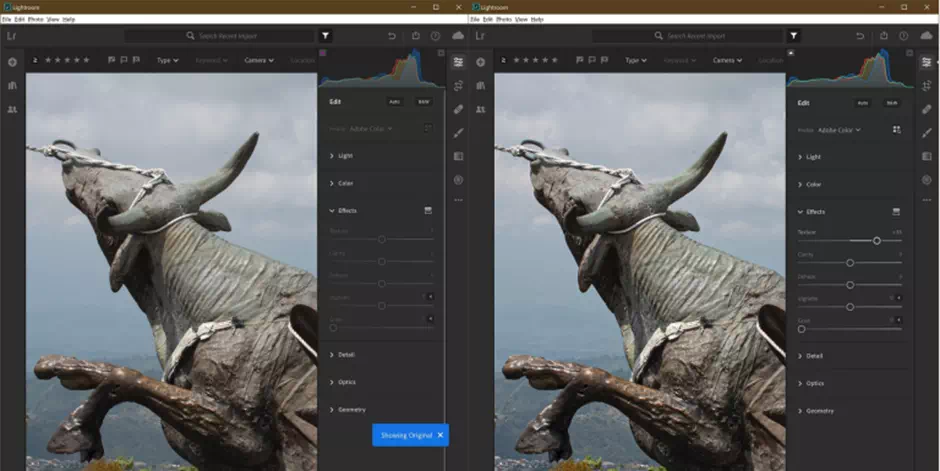Toggle shadow clipping indicator in left window histogram
The width and height of the screenshot is (940, 471).
pos(323,53)
